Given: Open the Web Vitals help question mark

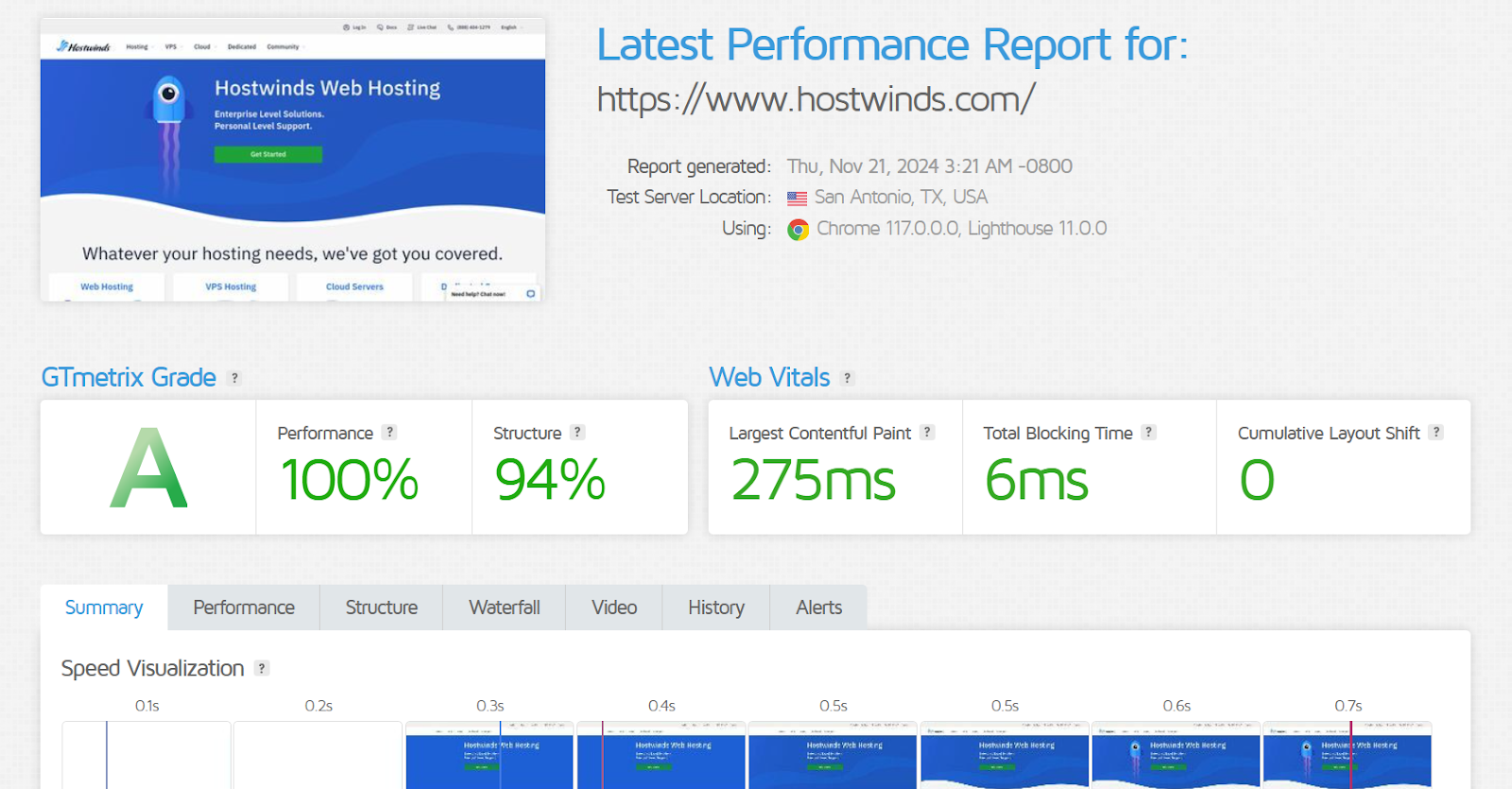Looking at the screenshot, I should pyautogui.click(x=848, y=378).
